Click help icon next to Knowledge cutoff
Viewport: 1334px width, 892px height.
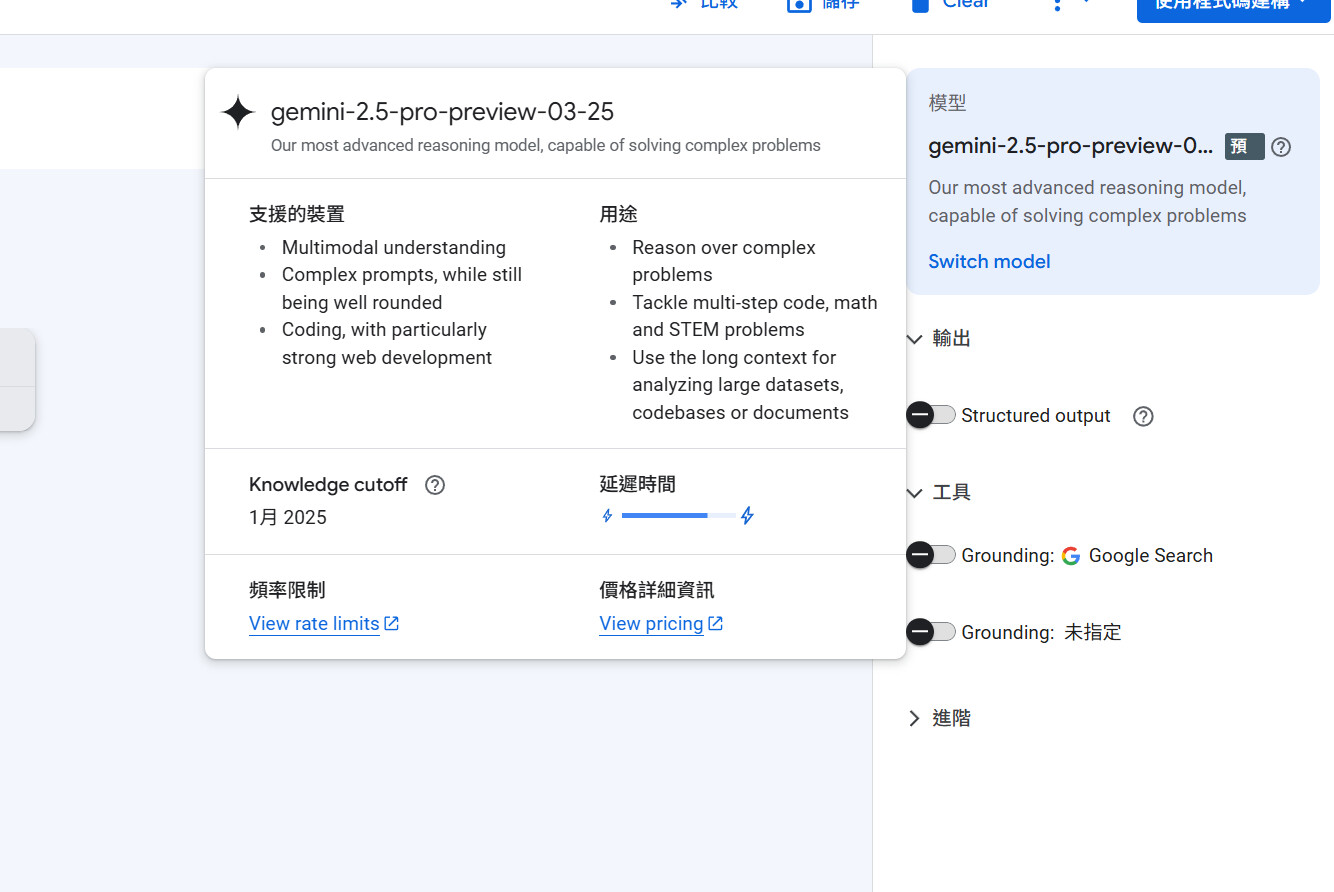(x=435, y=485)
